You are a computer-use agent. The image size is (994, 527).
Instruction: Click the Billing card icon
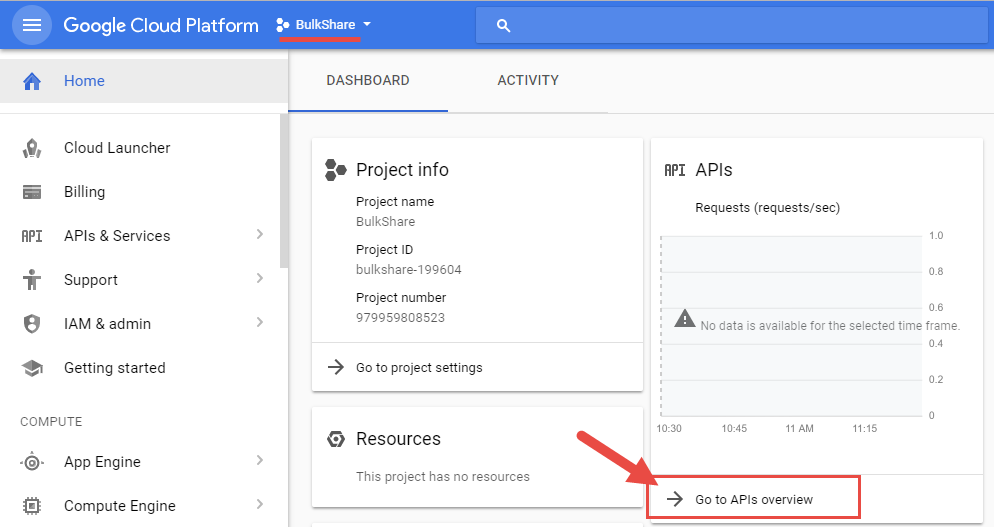click(x=32, y=192)
